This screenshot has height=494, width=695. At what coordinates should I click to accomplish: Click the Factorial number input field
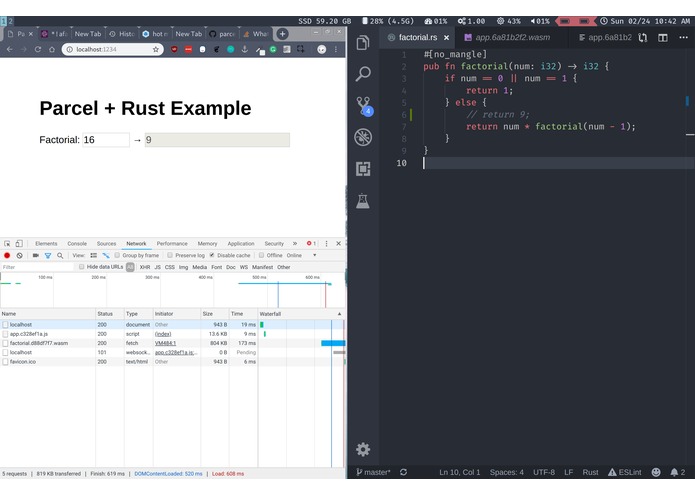pyautogui.click(x=105, y=140)
